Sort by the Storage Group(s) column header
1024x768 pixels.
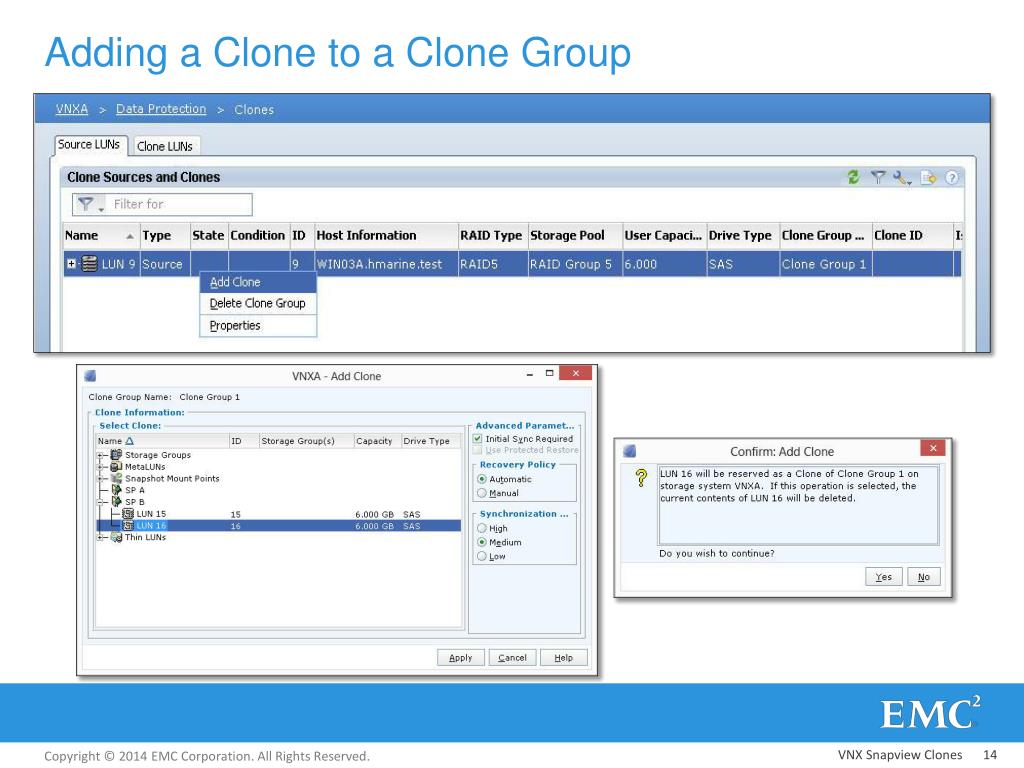306,441
